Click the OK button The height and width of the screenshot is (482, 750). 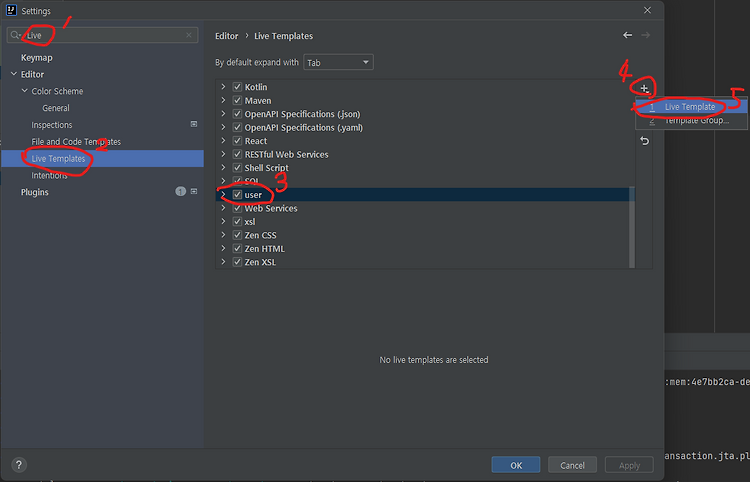(x=516, y=465)
